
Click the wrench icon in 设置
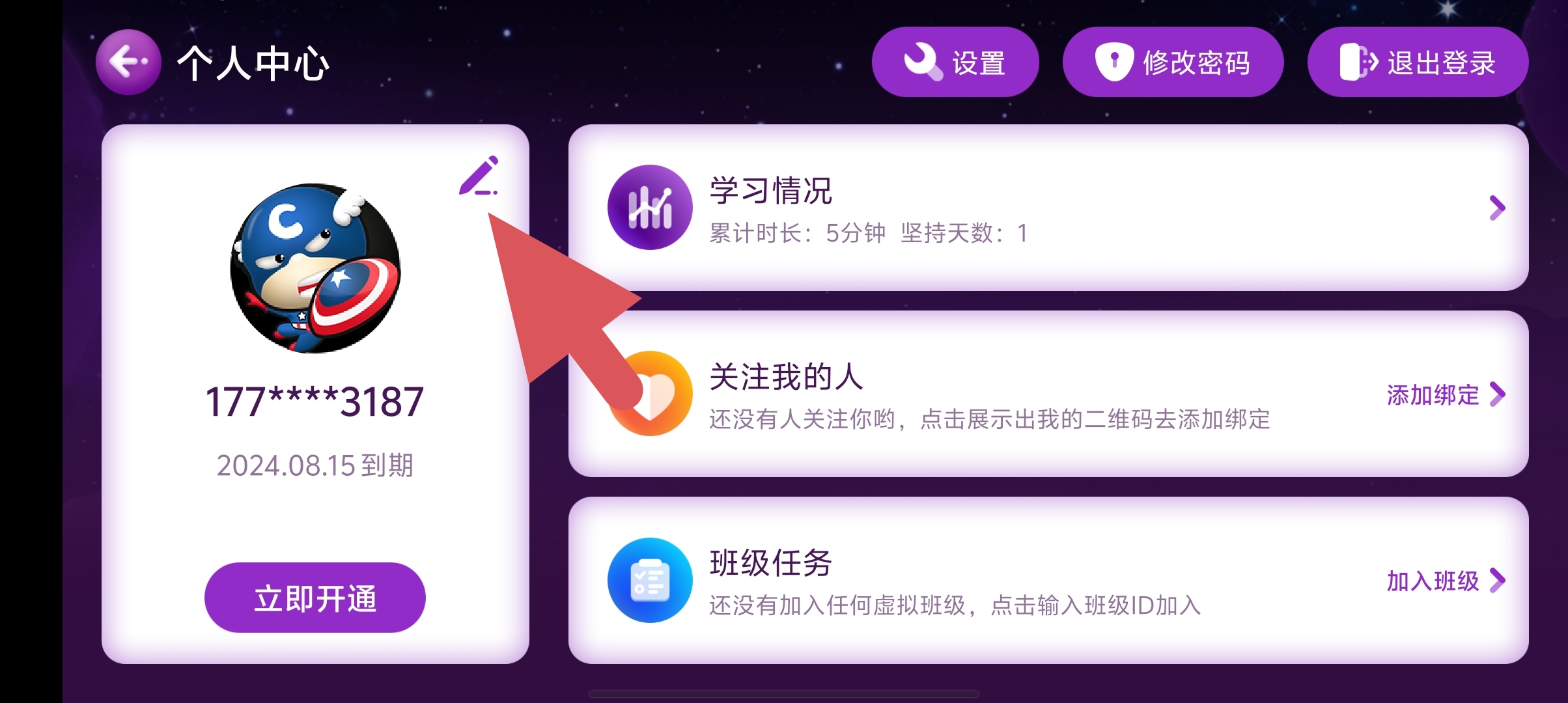tap(923, 62)
